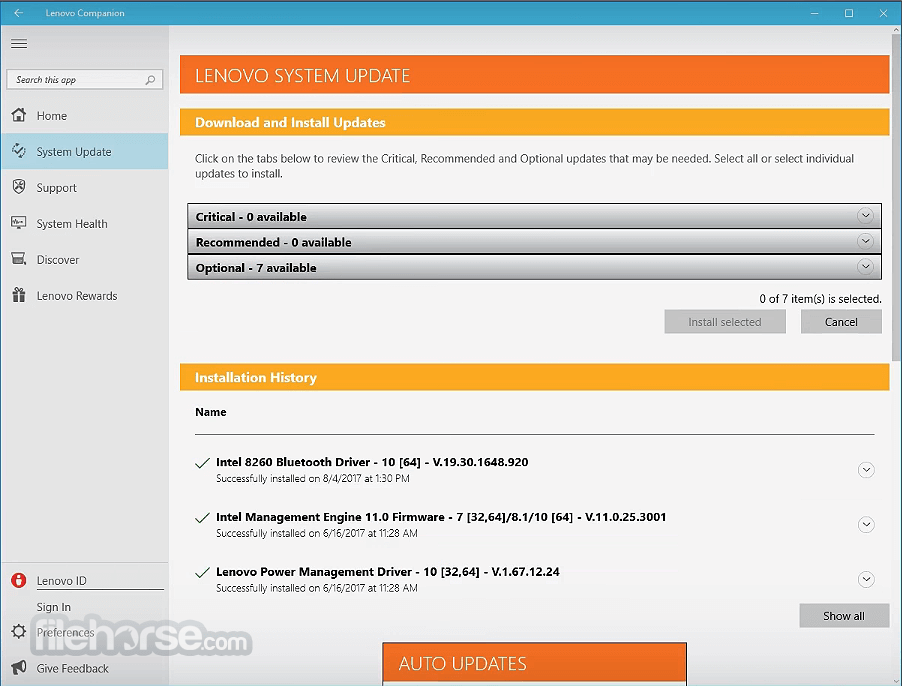Click checkmark icon beside Intel Management Engine Firmware
This screenshot has width=902, height=686.
[x=202, y=518]
